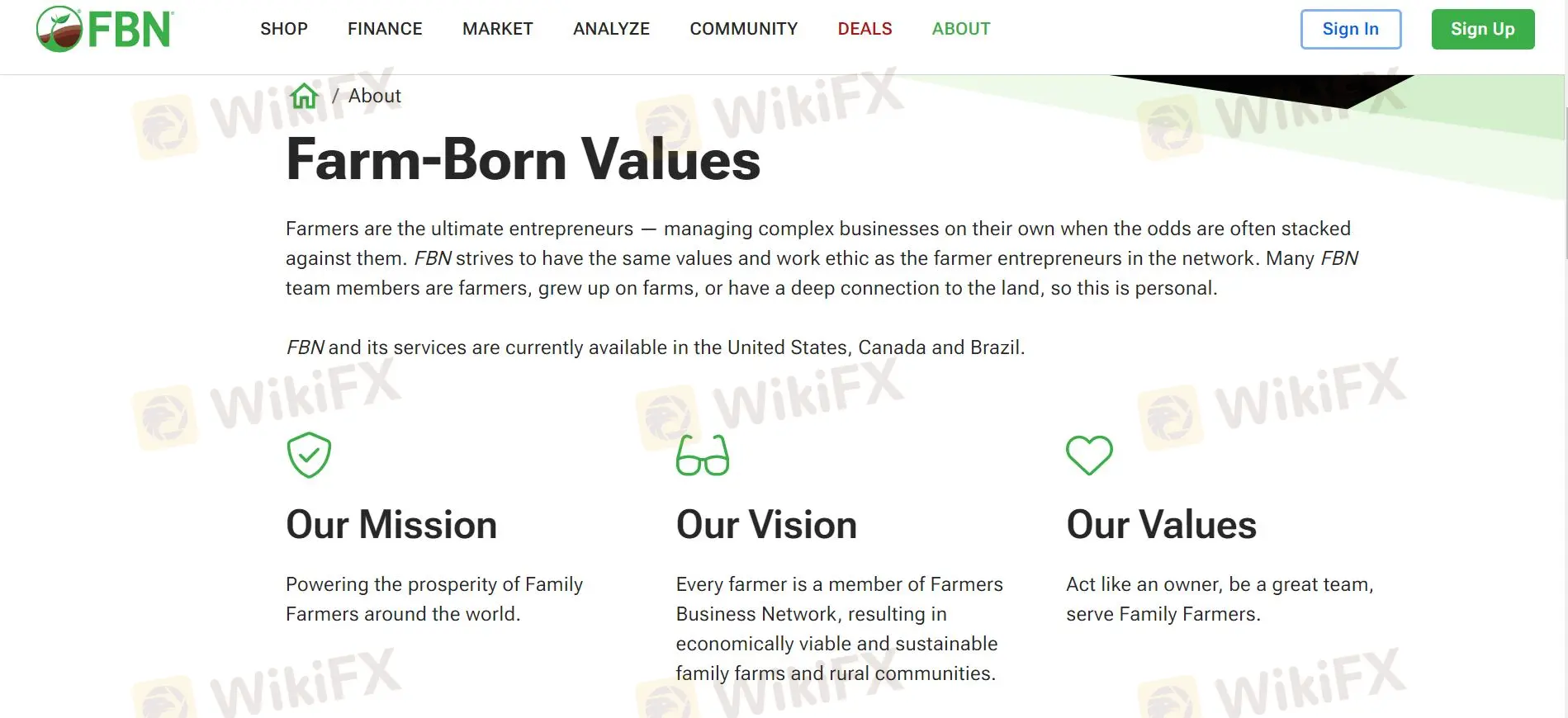Click the Our Mission heading
This screenshot has height=718, width=1568.
click(391, 523)
